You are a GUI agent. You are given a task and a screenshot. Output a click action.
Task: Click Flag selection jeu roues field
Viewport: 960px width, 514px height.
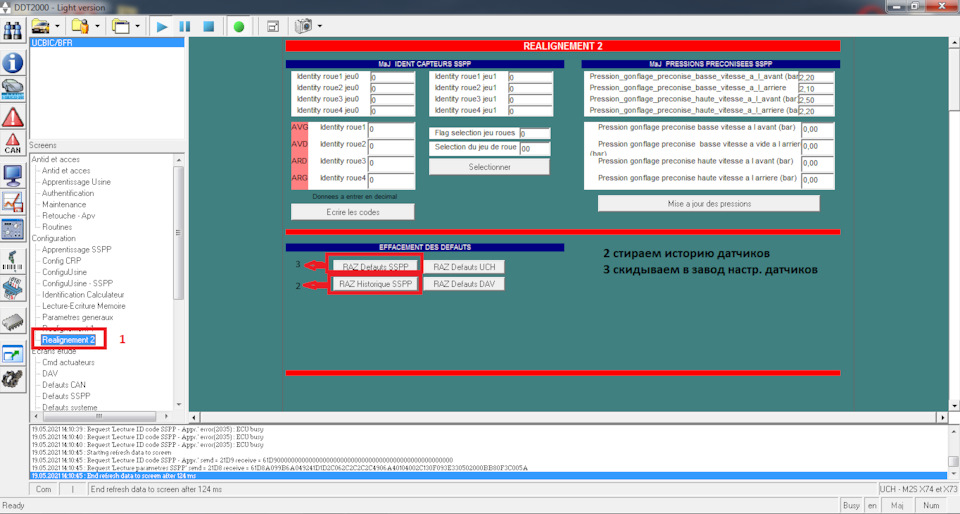534,133
